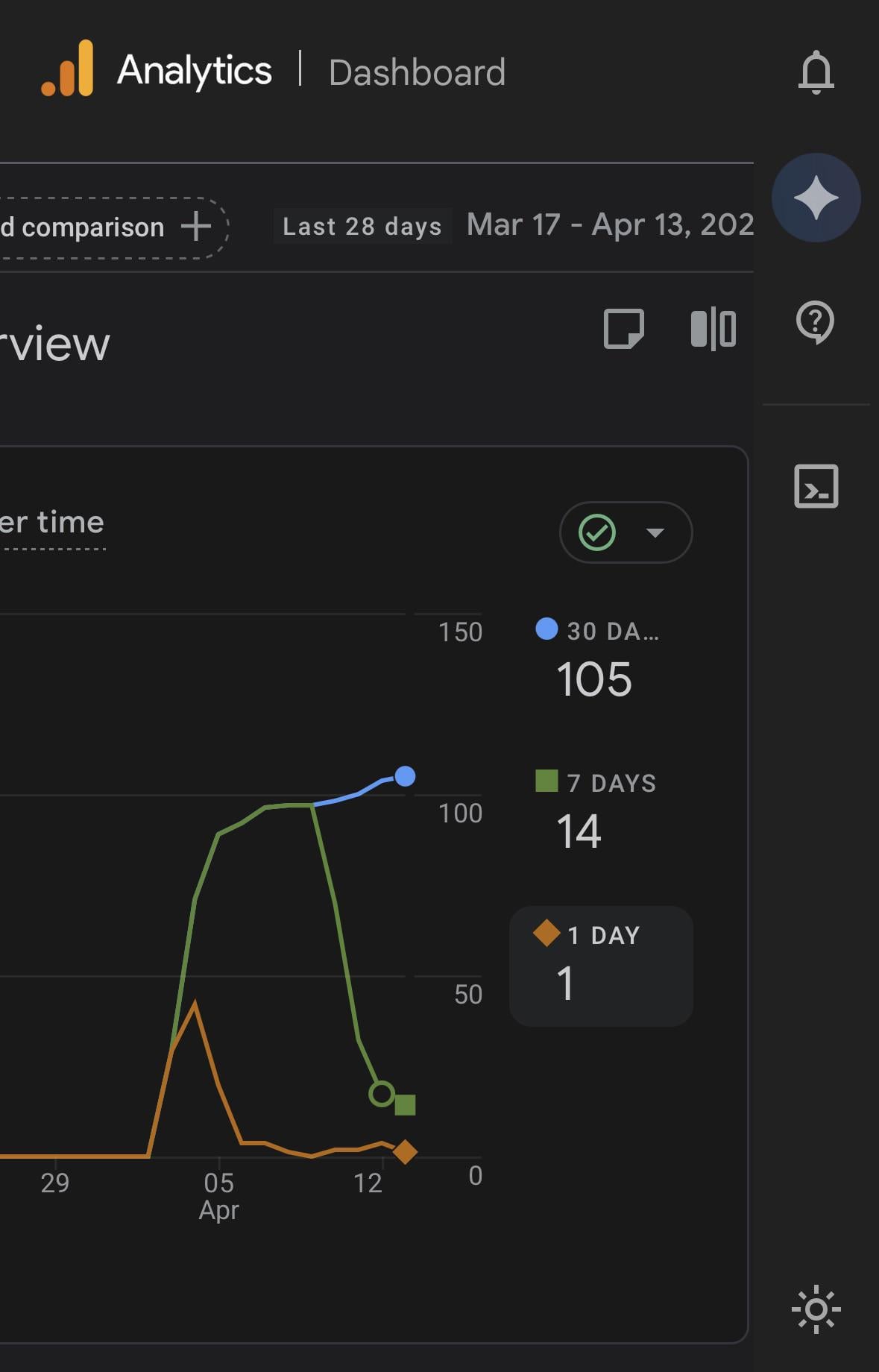This screenshot has width=879, height=1372.
Task: Open the notifications bell
Action: [816, 72]
